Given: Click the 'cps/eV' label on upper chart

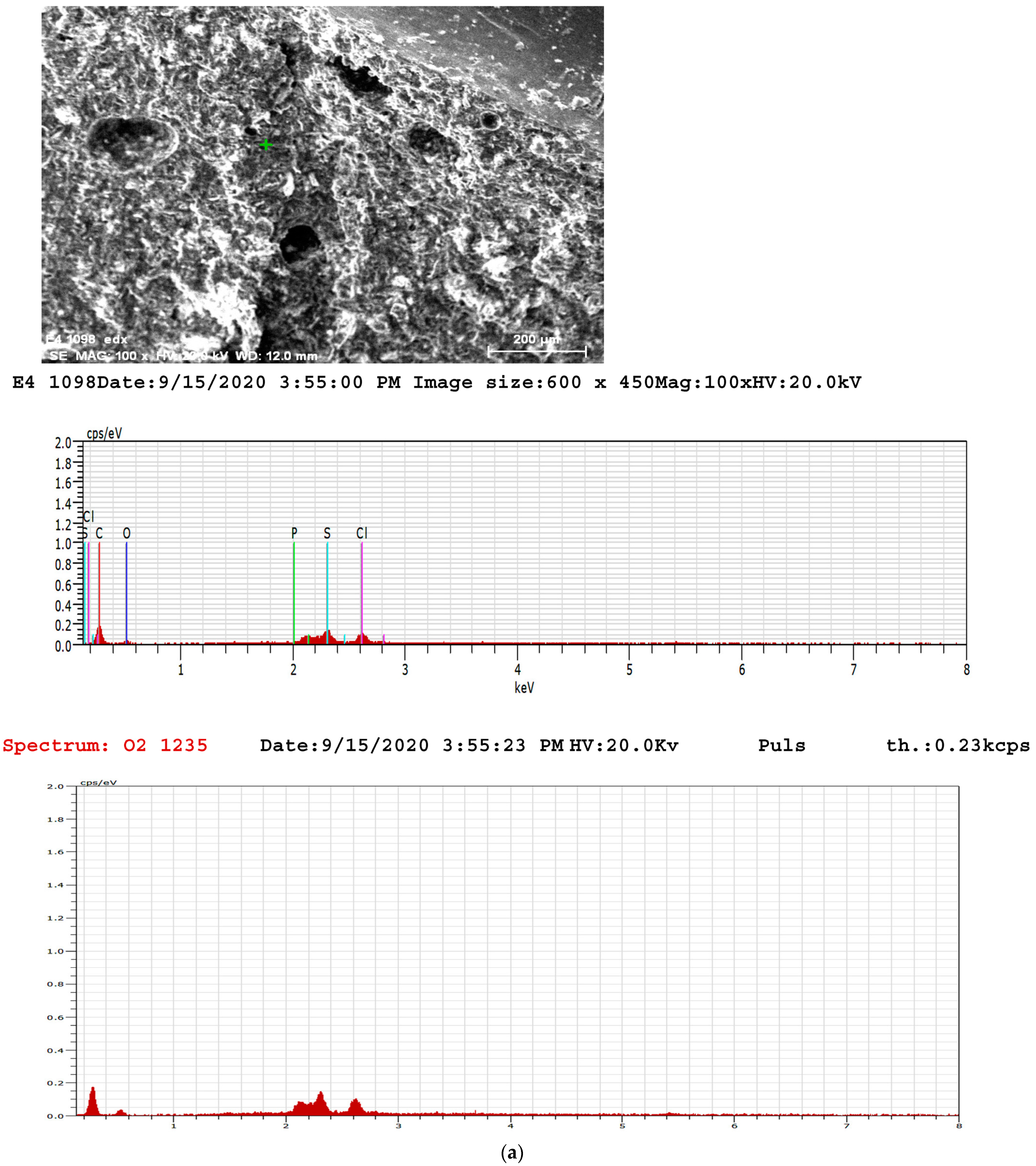Looking at the screenshot, I should tap(104, 433).
